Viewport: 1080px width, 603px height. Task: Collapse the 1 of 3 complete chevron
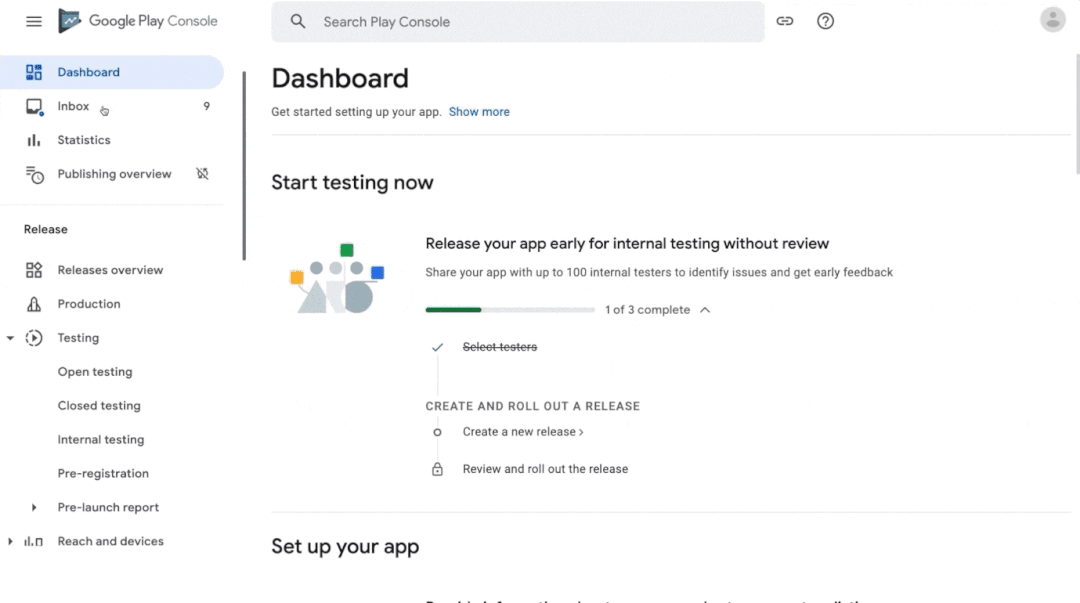click(705, 310)
